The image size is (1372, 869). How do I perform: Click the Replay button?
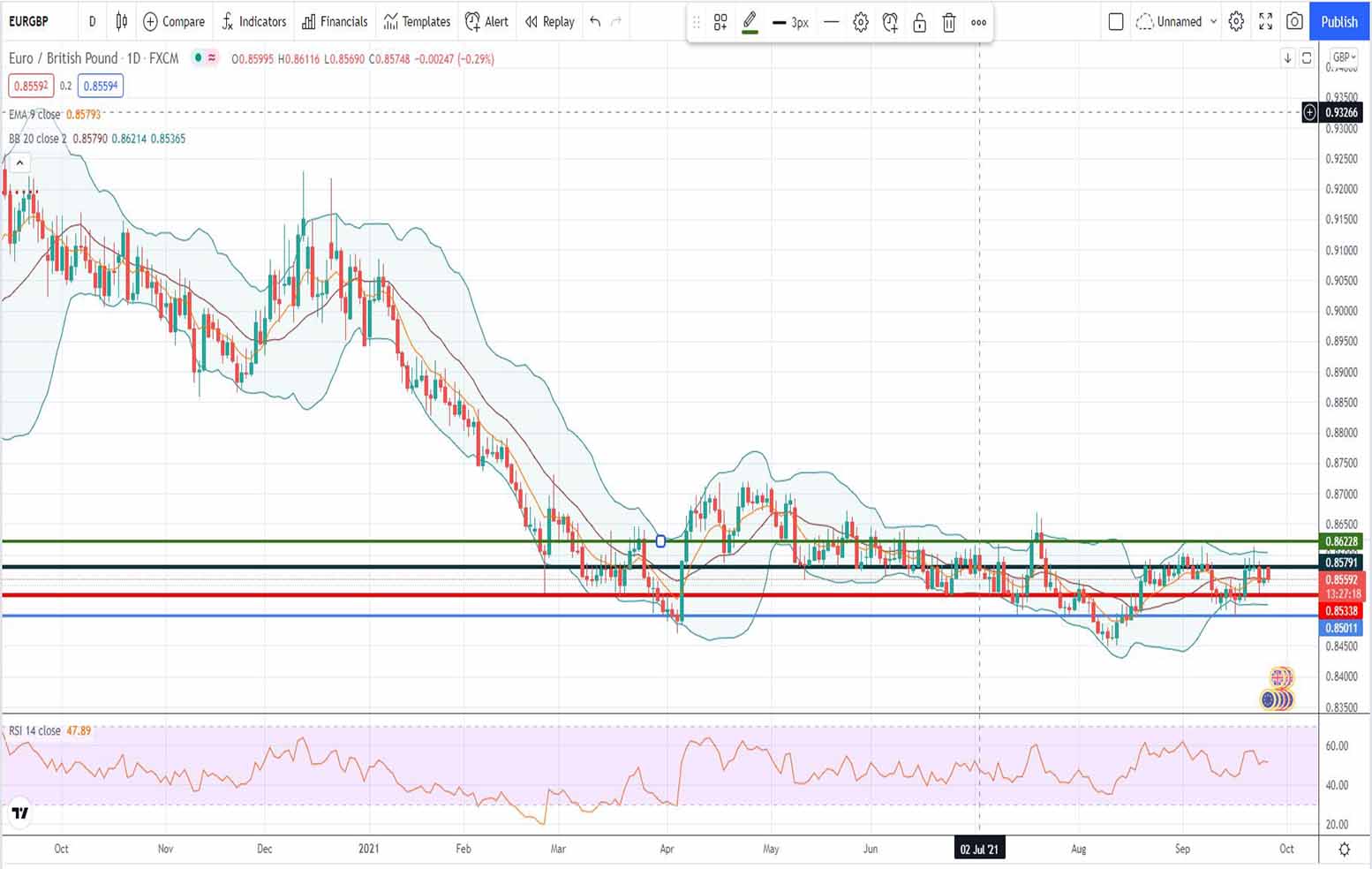pyautogui.click(x=549, y=21)
